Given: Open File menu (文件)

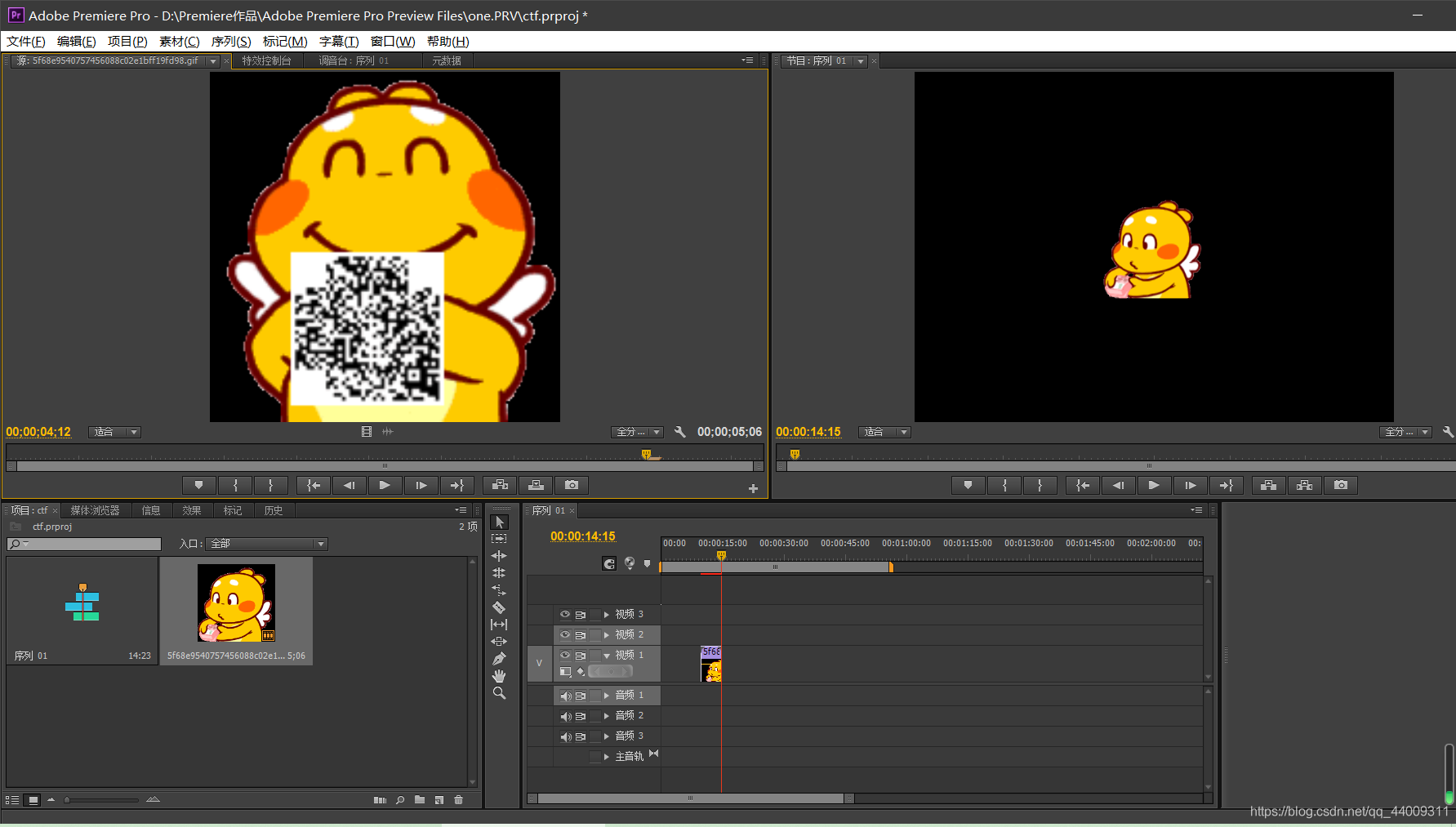Looking at the screenshot, I should [26, 42].
